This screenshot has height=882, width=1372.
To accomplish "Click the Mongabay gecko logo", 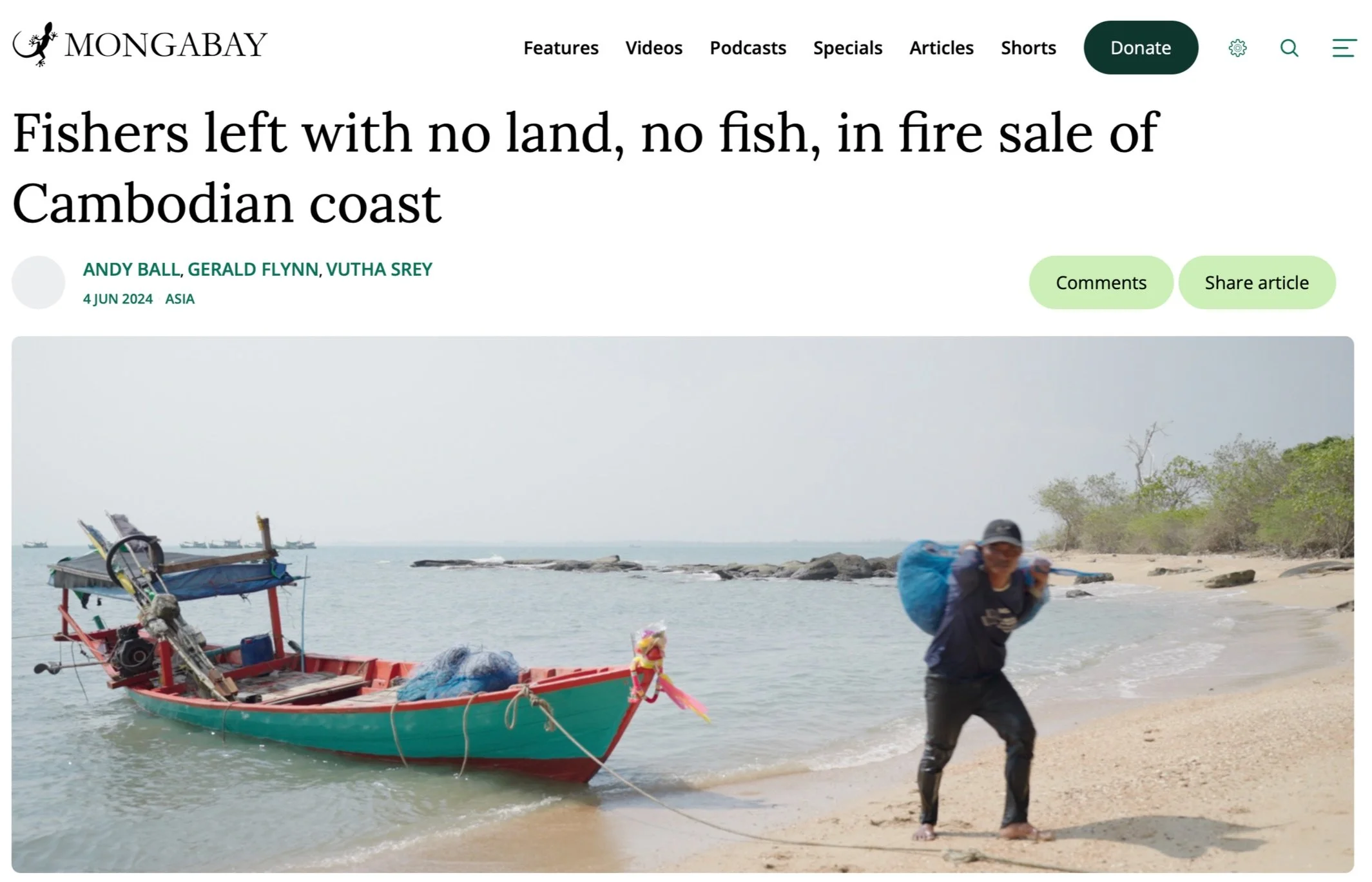I will point(35,44).
